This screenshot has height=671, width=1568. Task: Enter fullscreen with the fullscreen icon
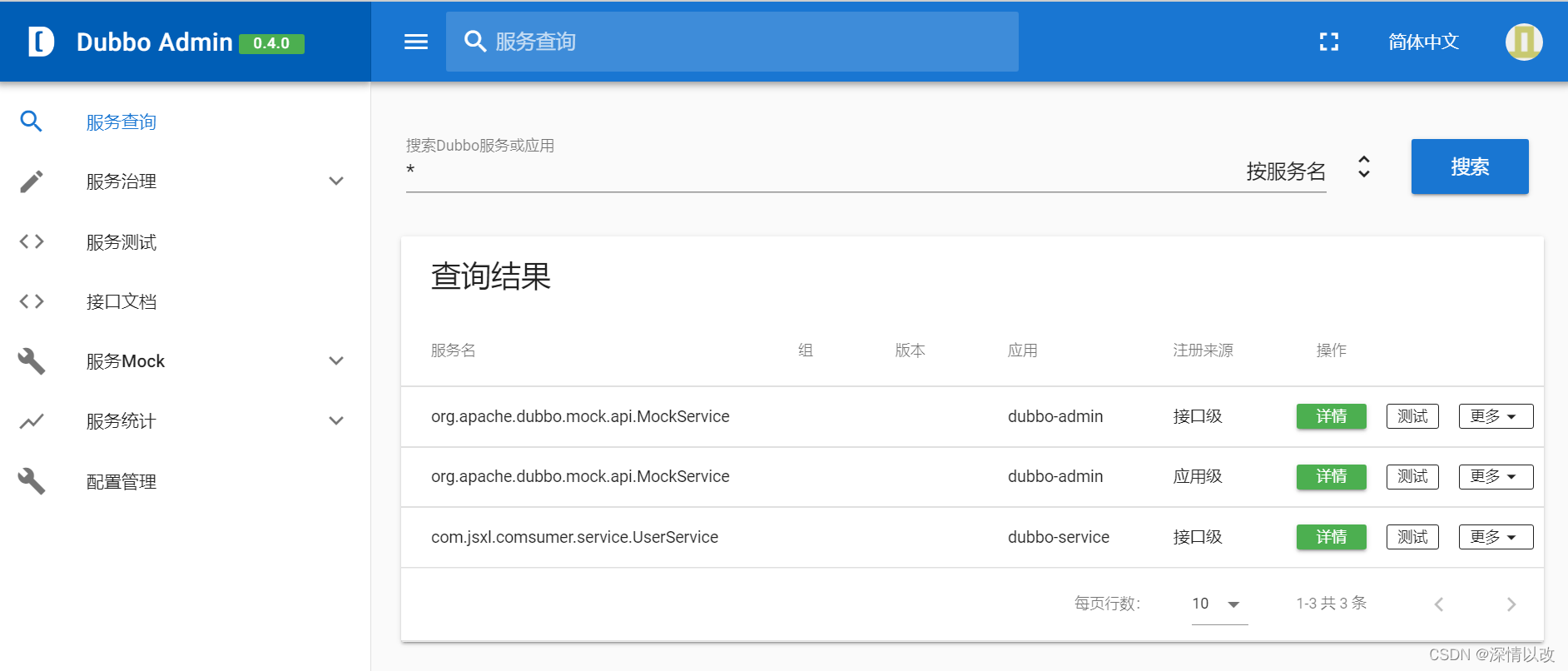coord(1329,42)
